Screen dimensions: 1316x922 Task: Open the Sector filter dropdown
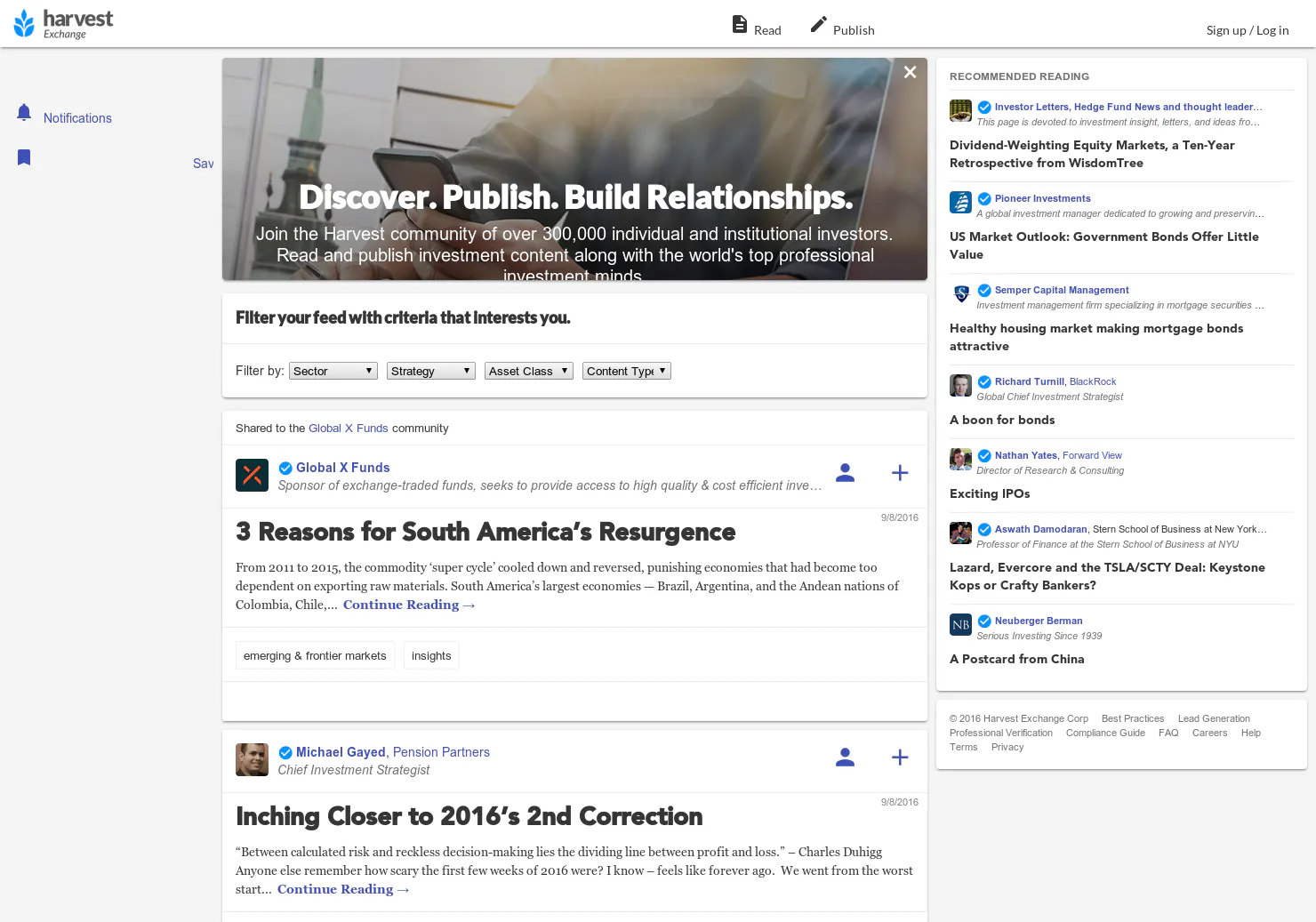[x=333, y=371]
